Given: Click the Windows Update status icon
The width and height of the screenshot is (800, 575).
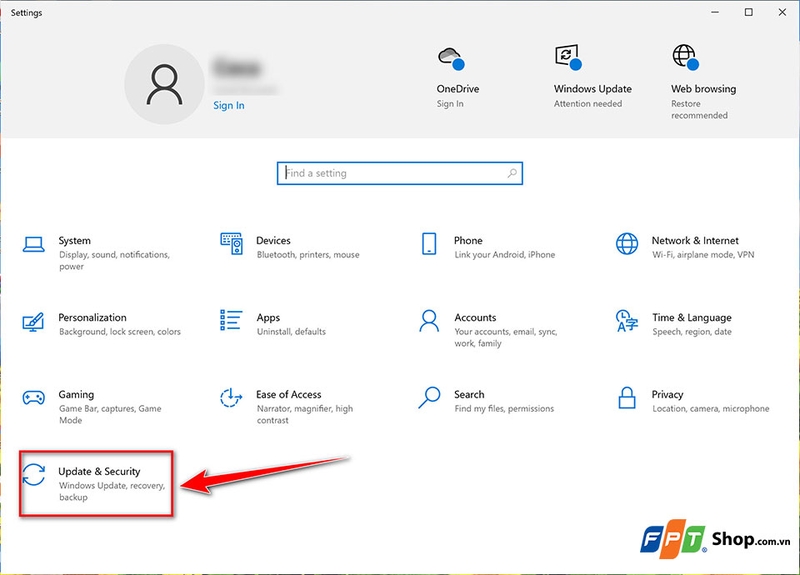Looking at the screenshot, I should coord(568,57).
